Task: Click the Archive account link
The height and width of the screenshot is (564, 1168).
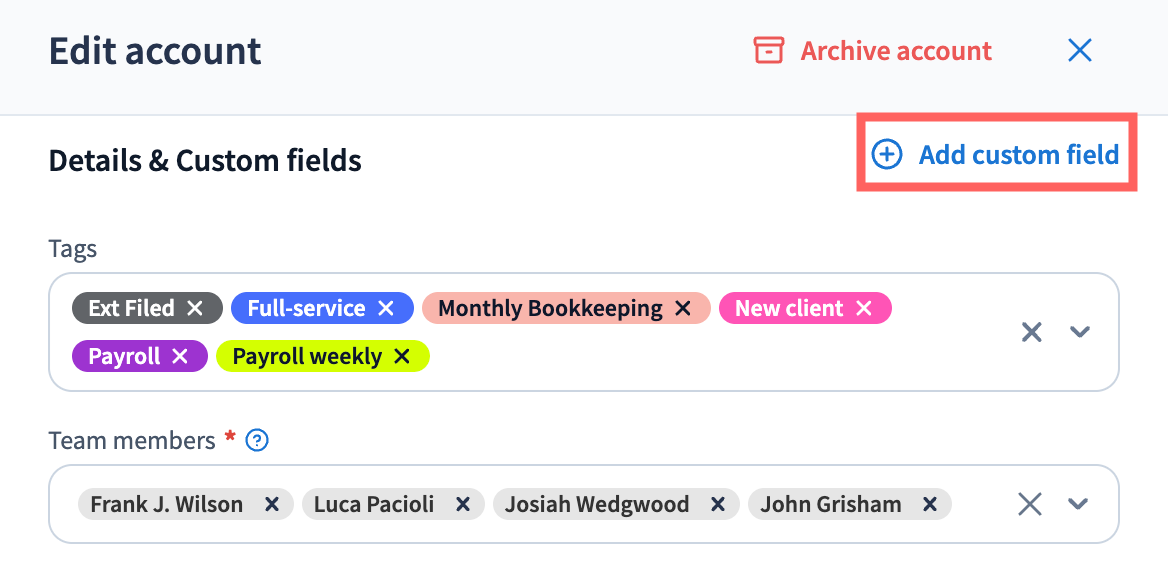Action: (x=896, y=50)
